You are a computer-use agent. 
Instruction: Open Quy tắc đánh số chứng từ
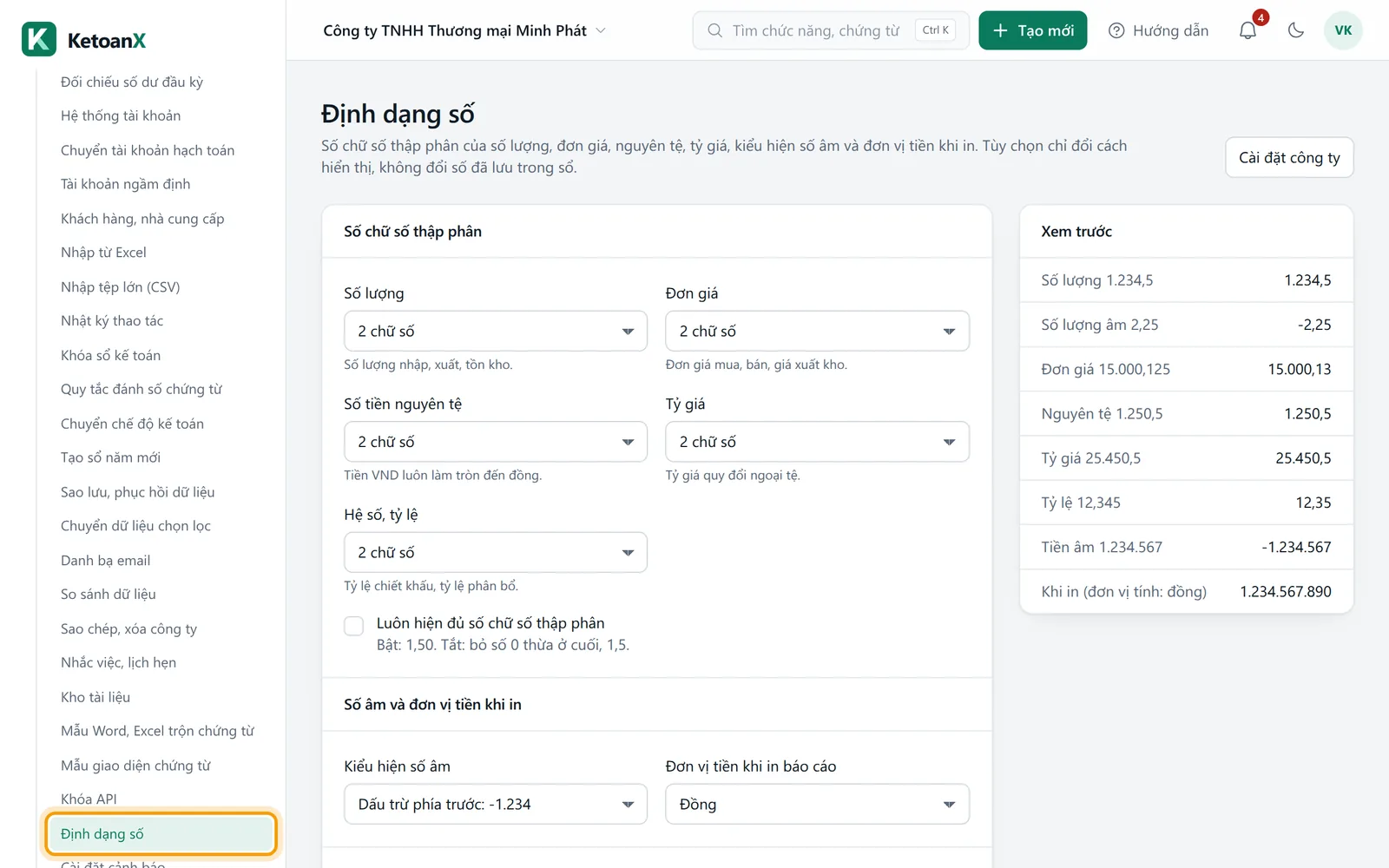coord(142,389)
